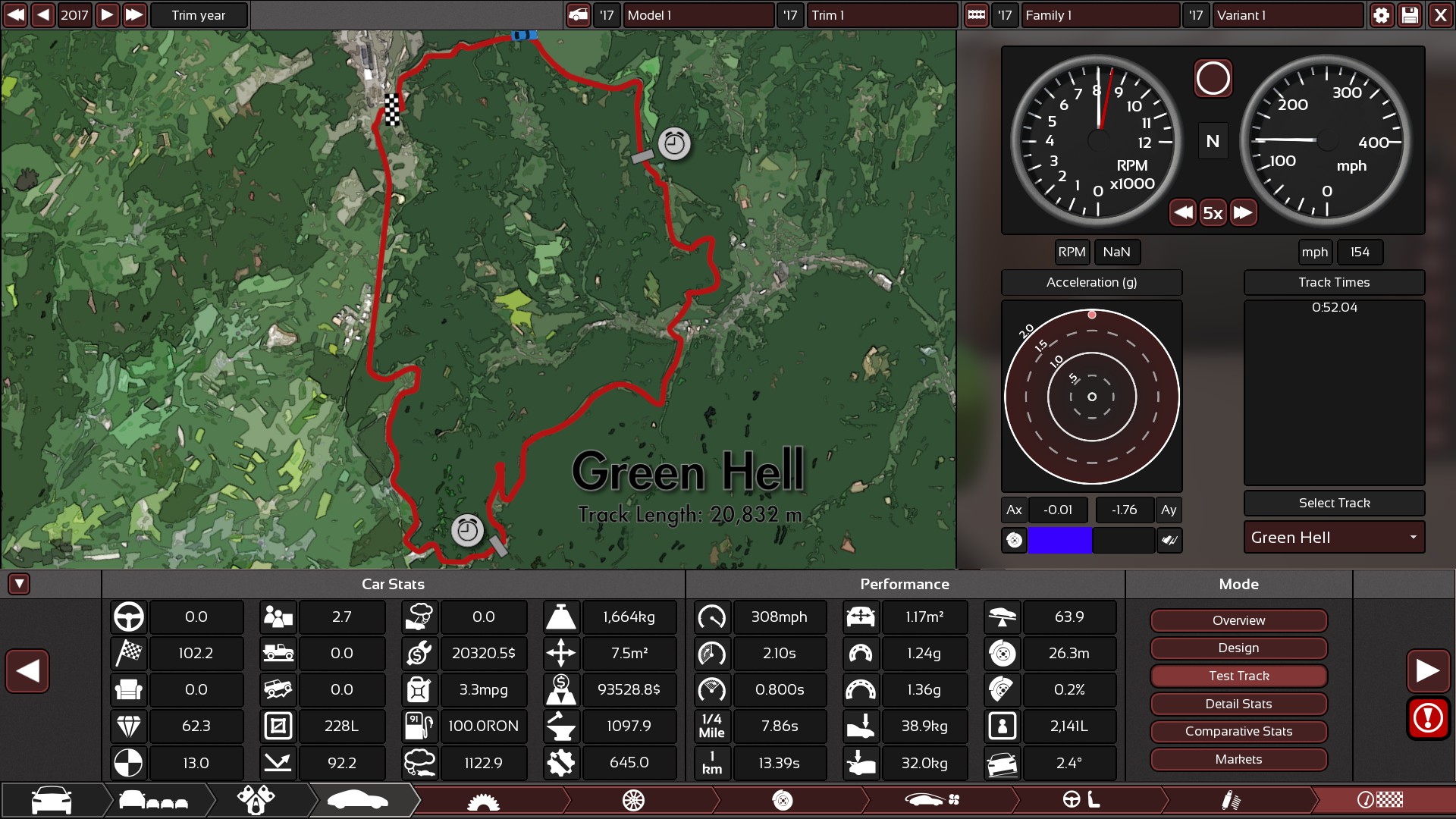1456x819 pixels.
Task: Click the blue brake indicator bar
Action: (1059, 540)
